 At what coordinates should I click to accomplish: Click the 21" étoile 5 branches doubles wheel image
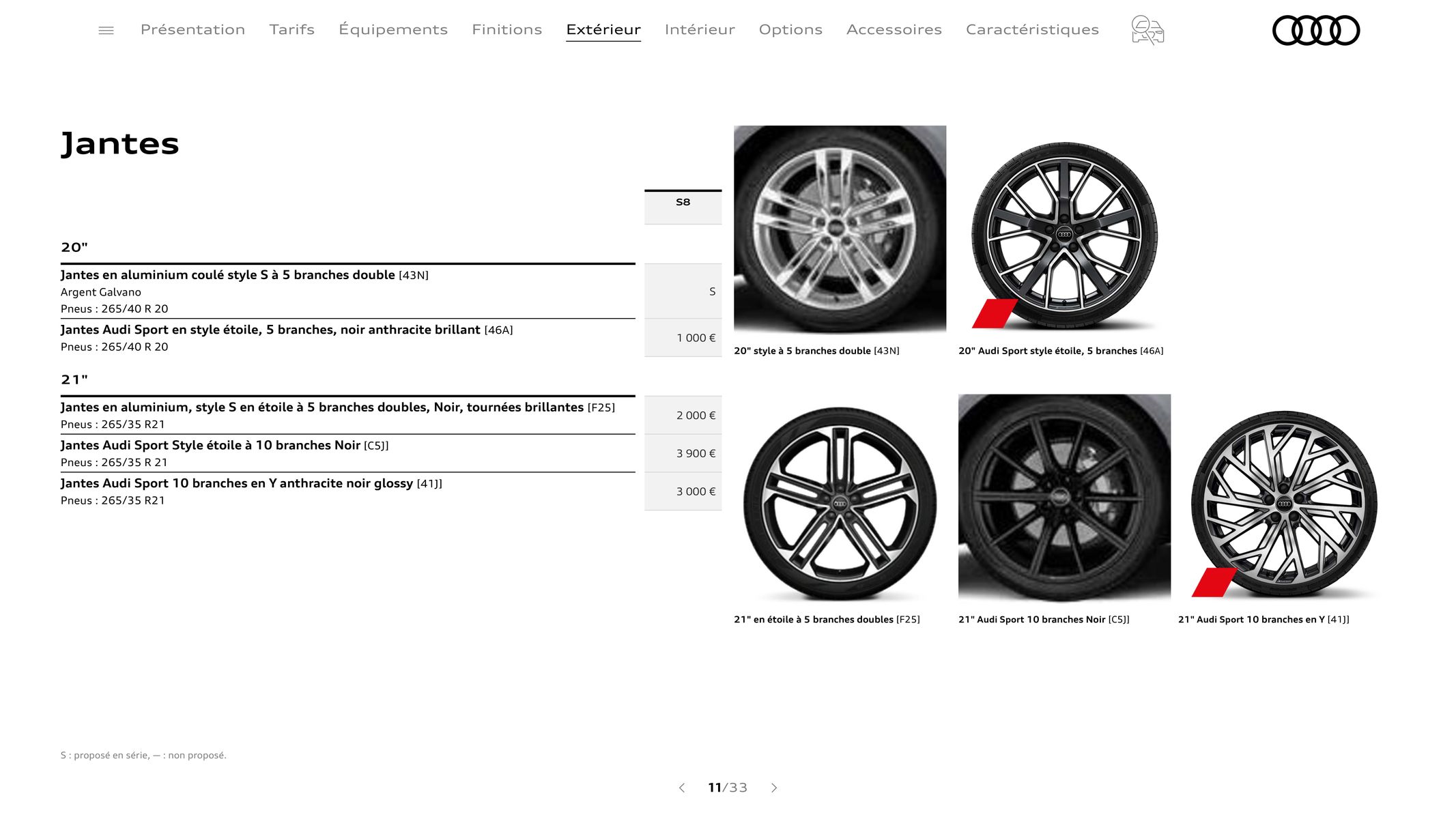pyautogui.click(x=840, y=504)
